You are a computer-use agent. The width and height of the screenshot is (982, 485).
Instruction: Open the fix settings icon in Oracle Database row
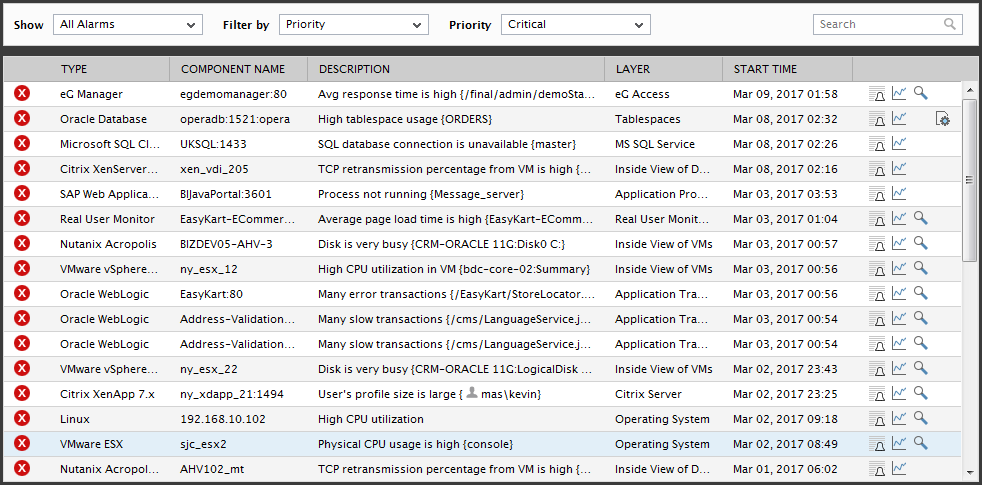(943, 119)
